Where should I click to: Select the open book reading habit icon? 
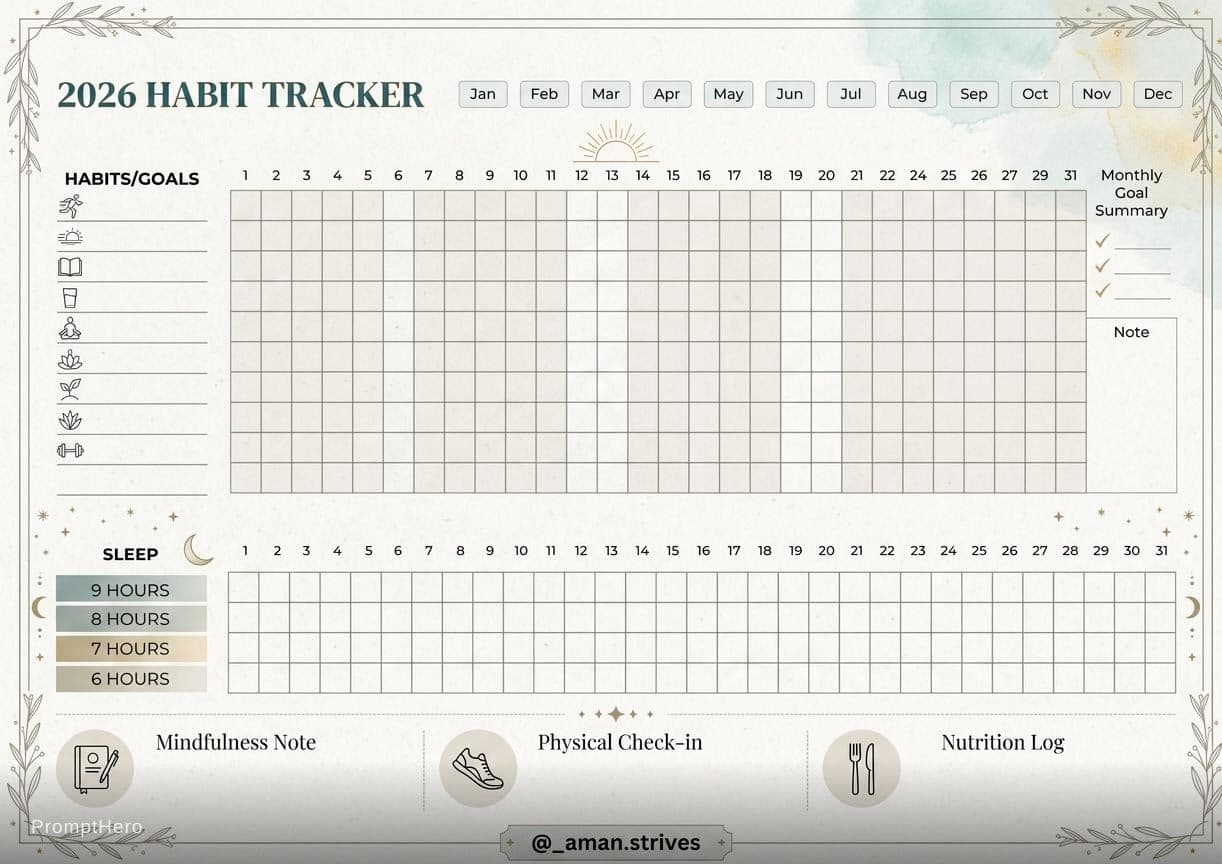(70, 267)
